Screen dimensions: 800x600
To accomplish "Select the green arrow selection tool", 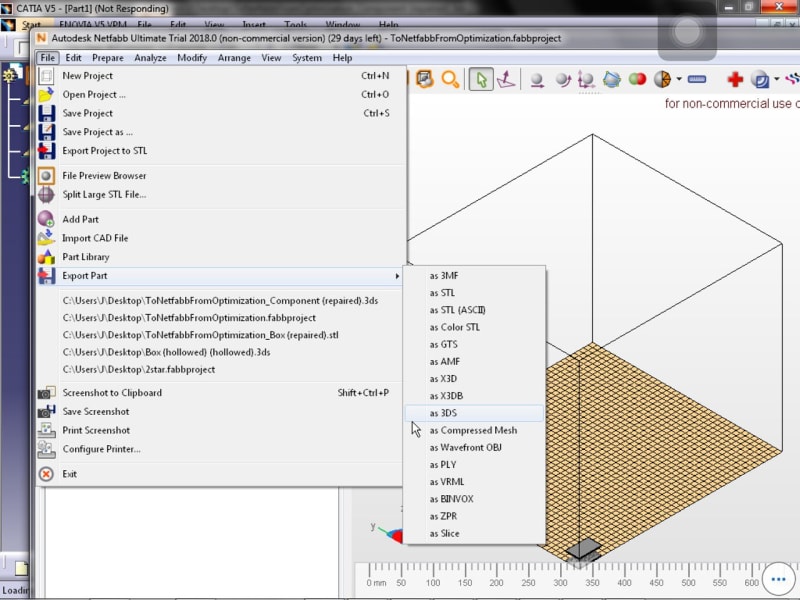I will tap(481, 80).
